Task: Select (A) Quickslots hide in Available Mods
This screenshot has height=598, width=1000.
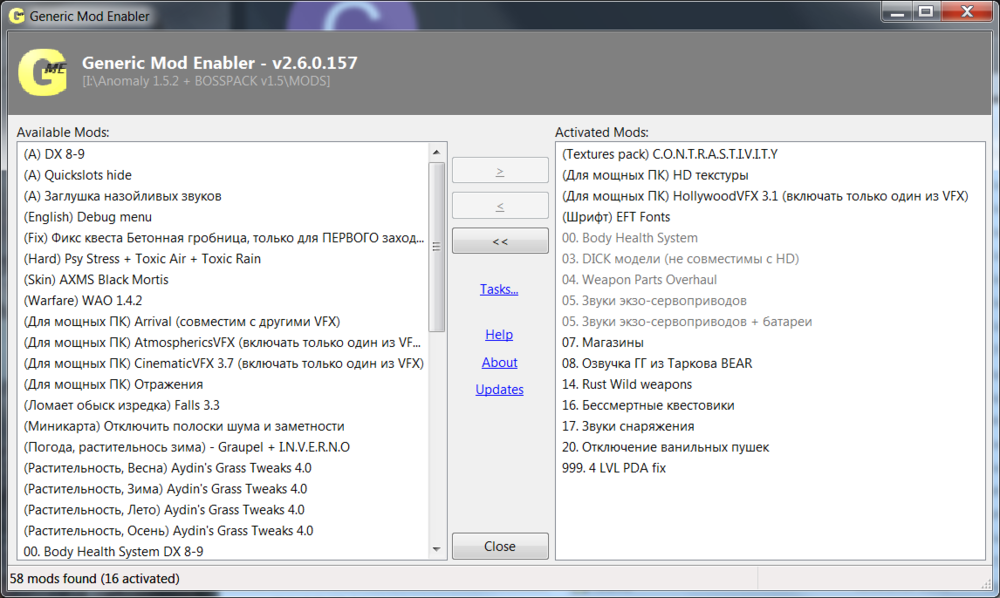Action: pyautogui.click(x=77, y=175)
